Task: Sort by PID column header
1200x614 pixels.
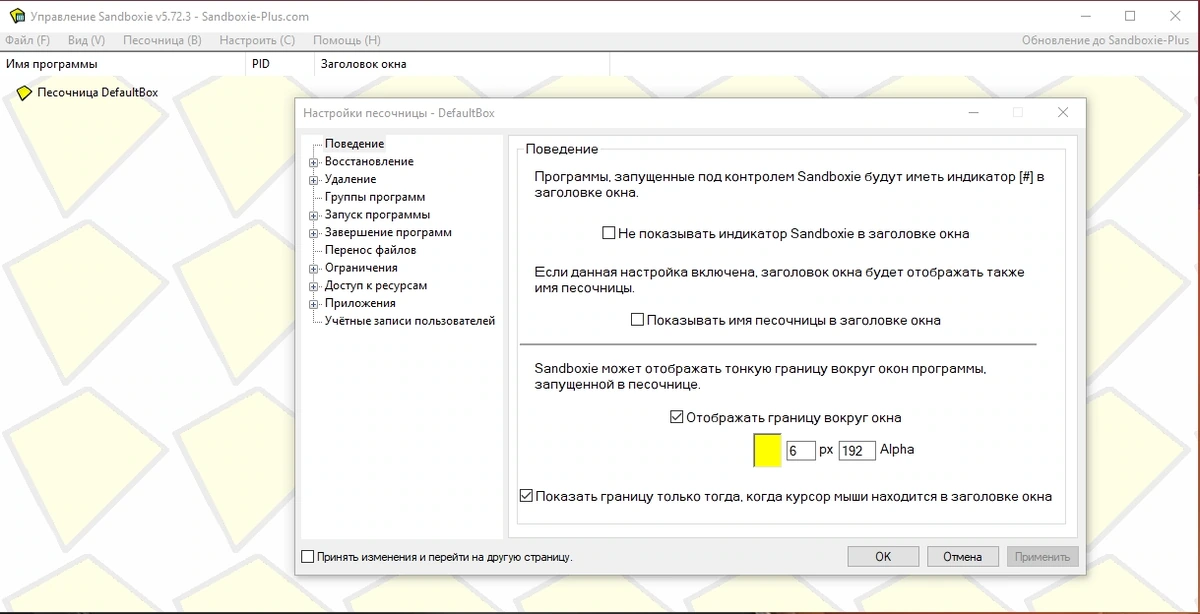Action: [278, 64]
